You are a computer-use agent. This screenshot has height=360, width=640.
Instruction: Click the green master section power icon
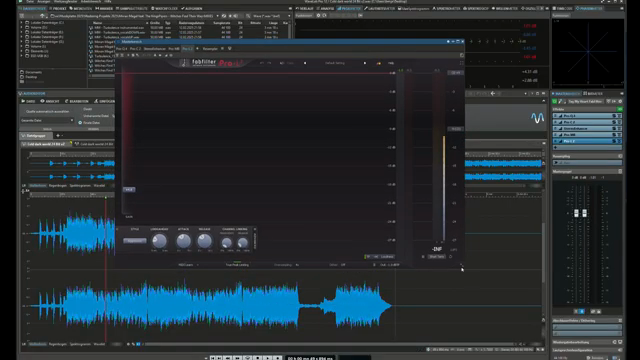[x=554, y=101]
